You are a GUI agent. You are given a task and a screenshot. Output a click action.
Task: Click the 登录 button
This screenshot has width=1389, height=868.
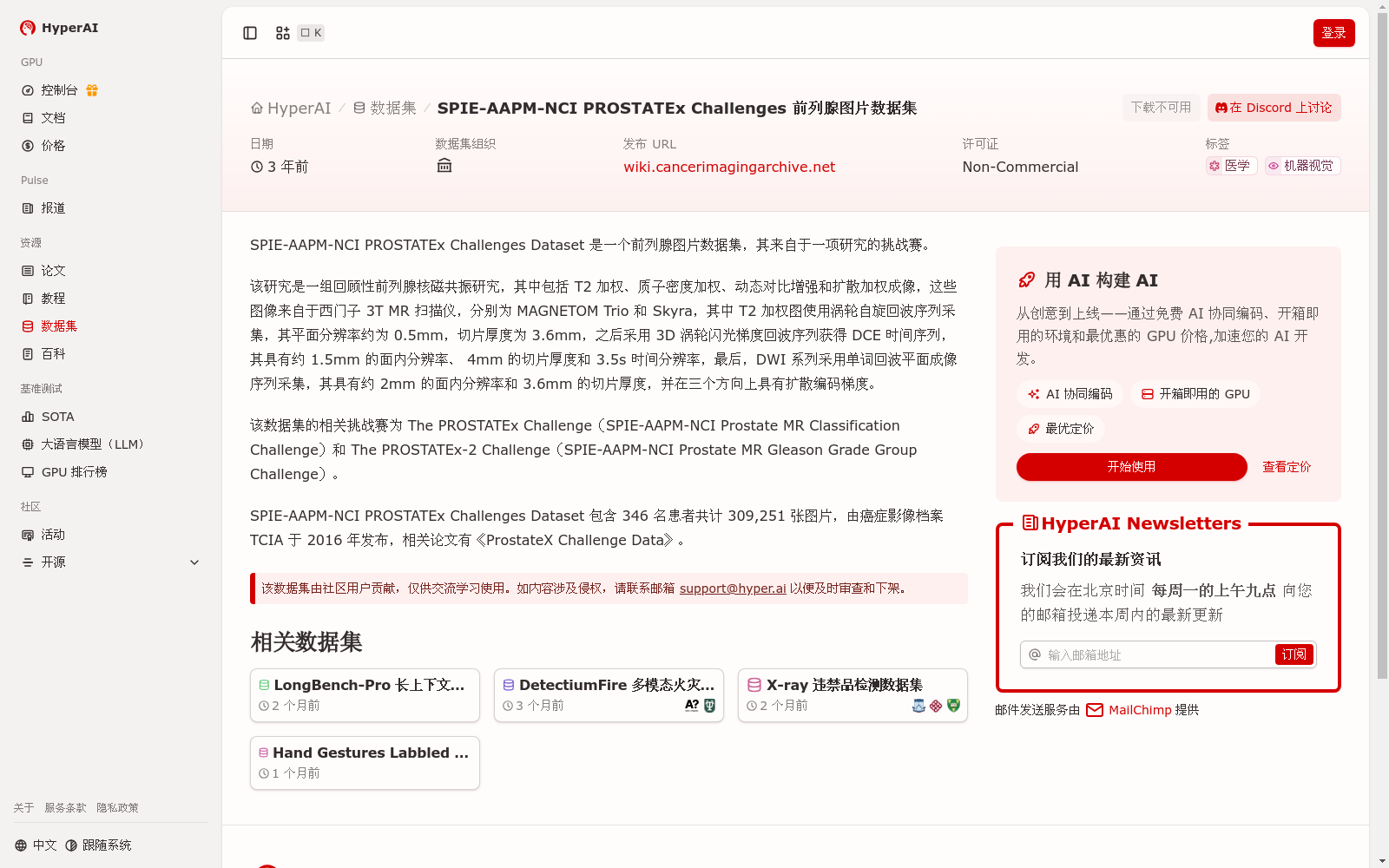1334,33
